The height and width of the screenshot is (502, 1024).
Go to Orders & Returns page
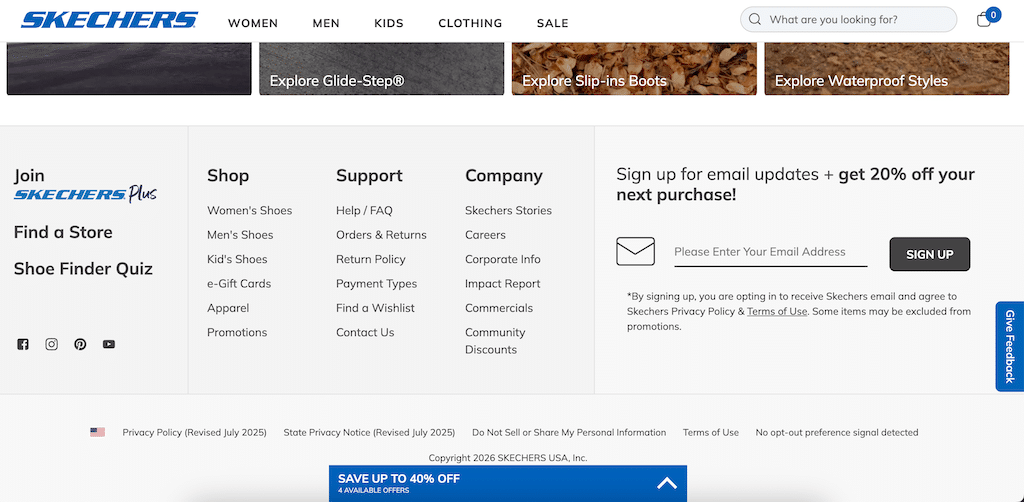(381, 235)
